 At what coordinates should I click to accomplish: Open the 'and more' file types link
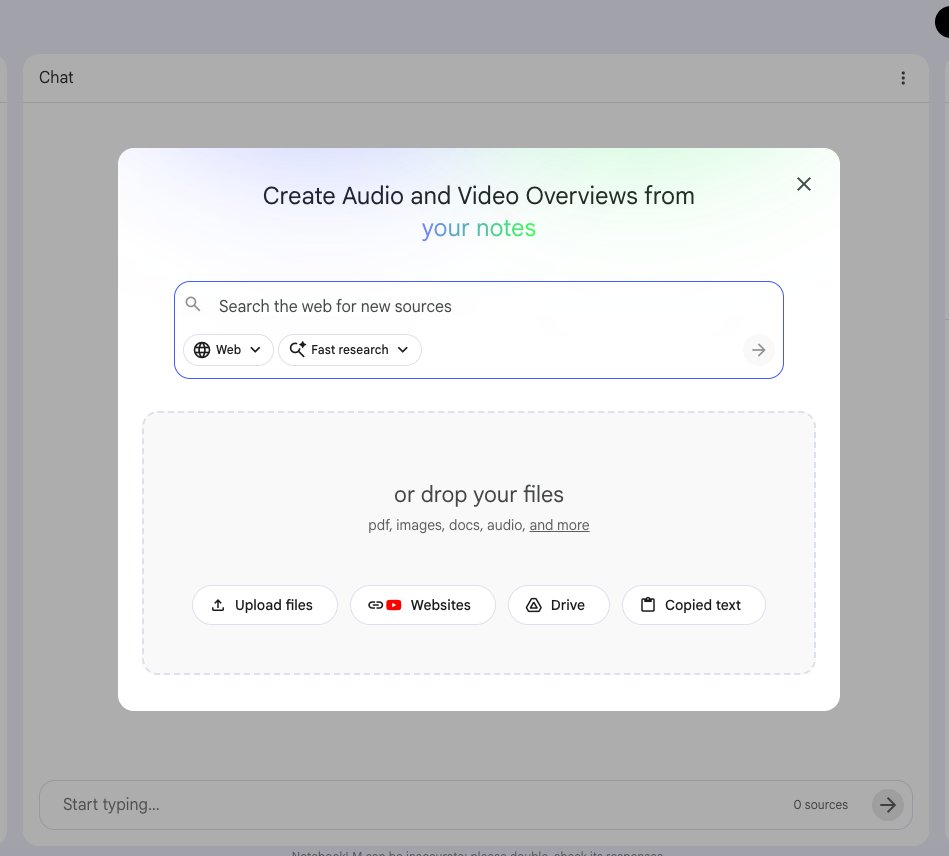tap(559, 525)
